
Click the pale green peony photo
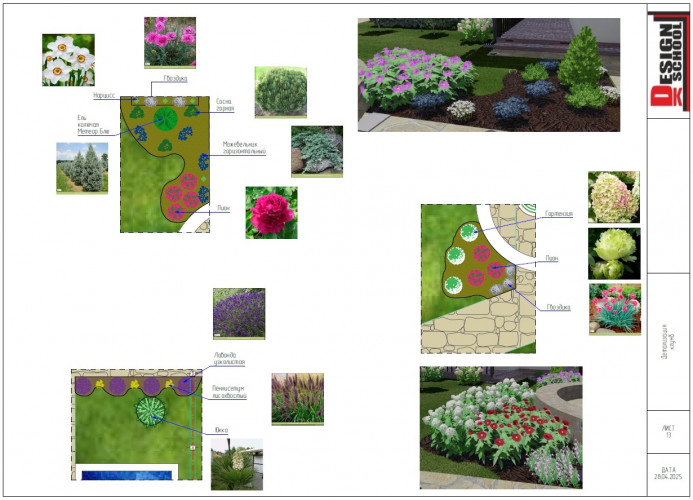(613, 253)
